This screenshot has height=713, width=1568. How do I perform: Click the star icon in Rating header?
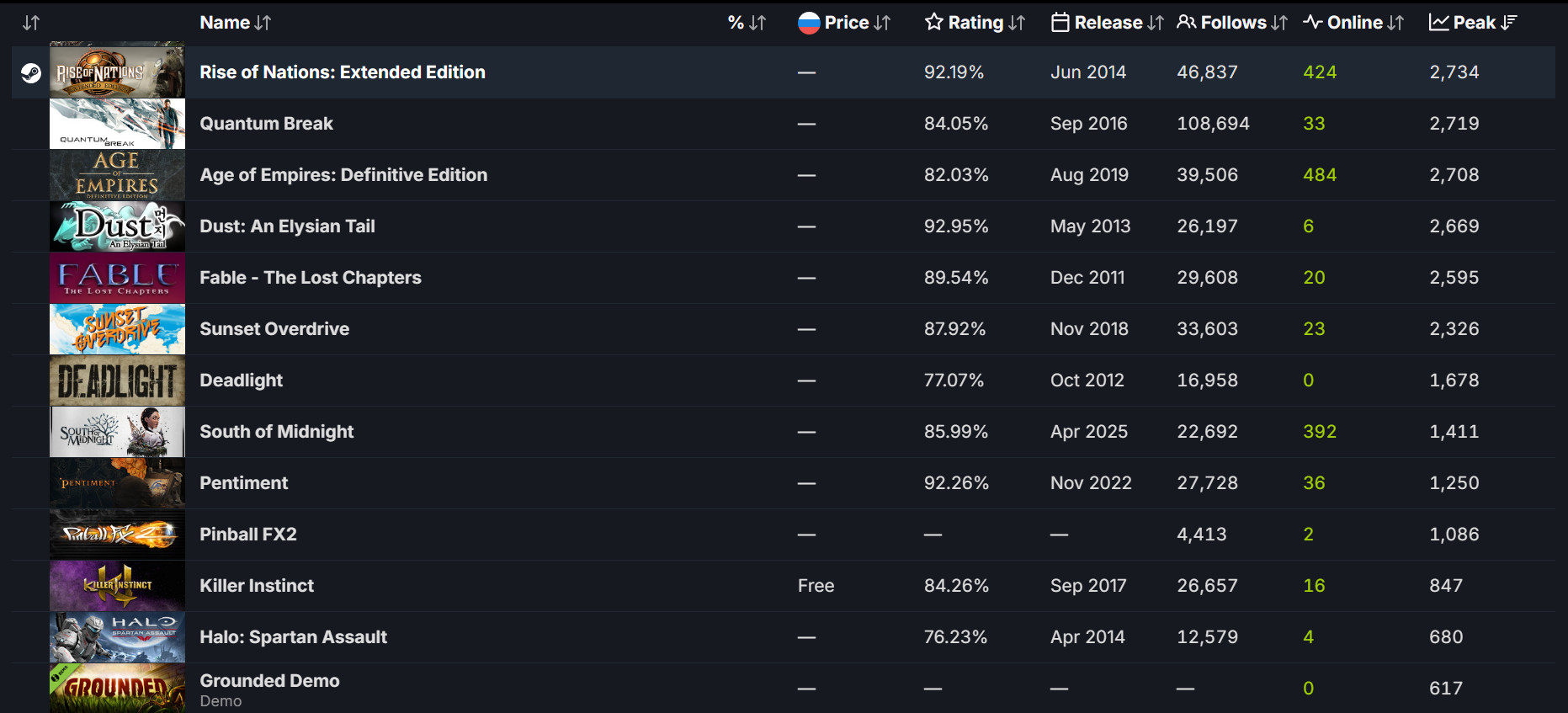pos(933,23)
